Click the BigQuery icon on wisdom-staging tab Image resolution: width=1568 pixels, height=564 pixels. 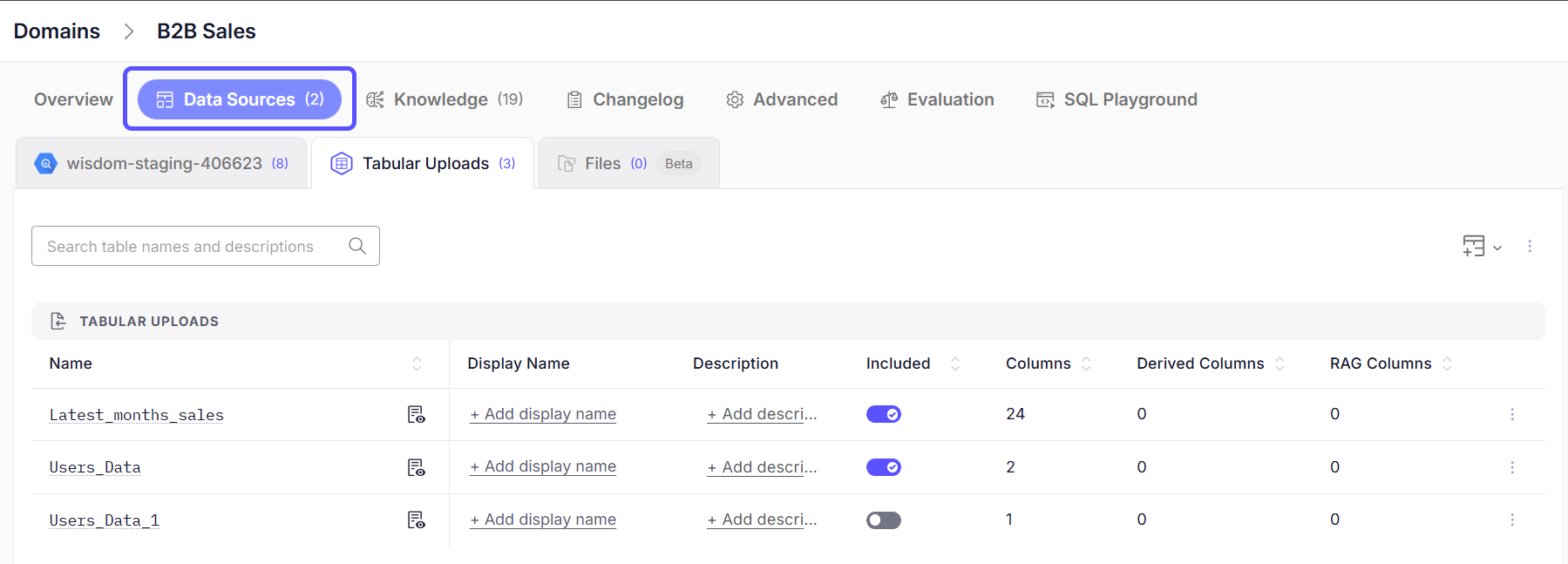click(x=45, y=163)
